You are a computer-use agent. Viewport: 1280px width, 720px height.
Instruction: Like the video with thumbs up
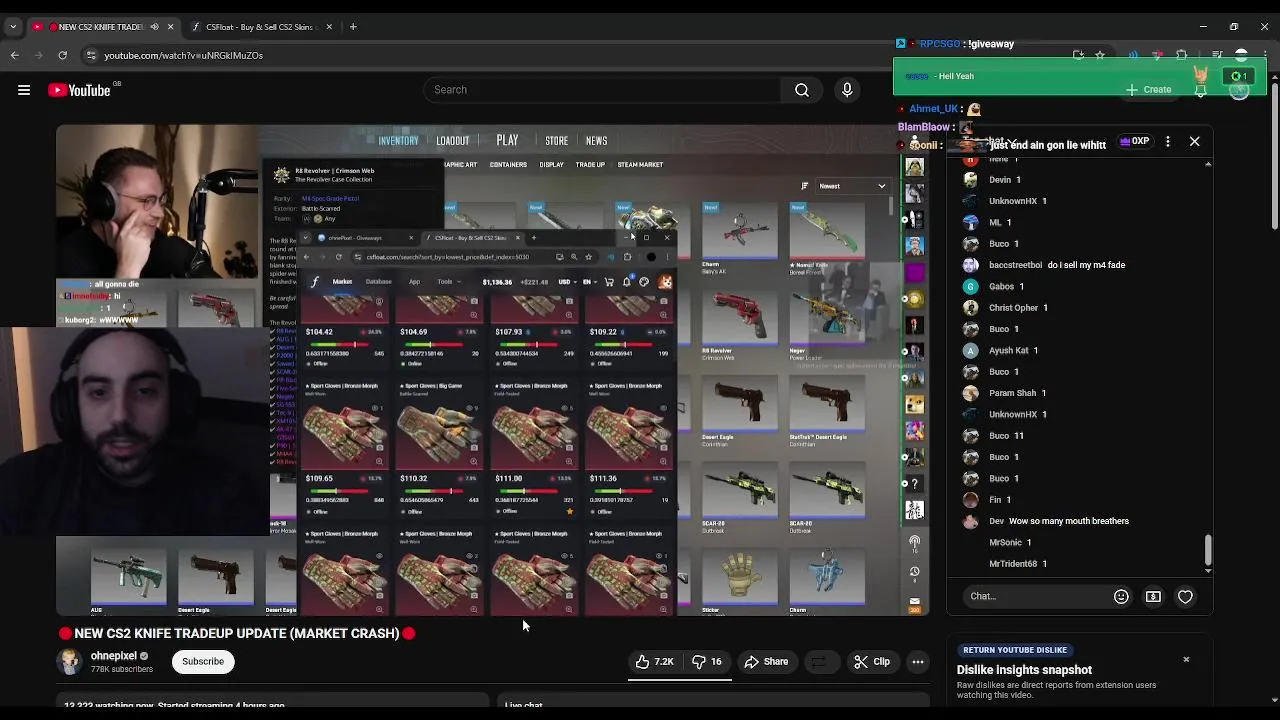pyautogui.click(x=654, y=661)
